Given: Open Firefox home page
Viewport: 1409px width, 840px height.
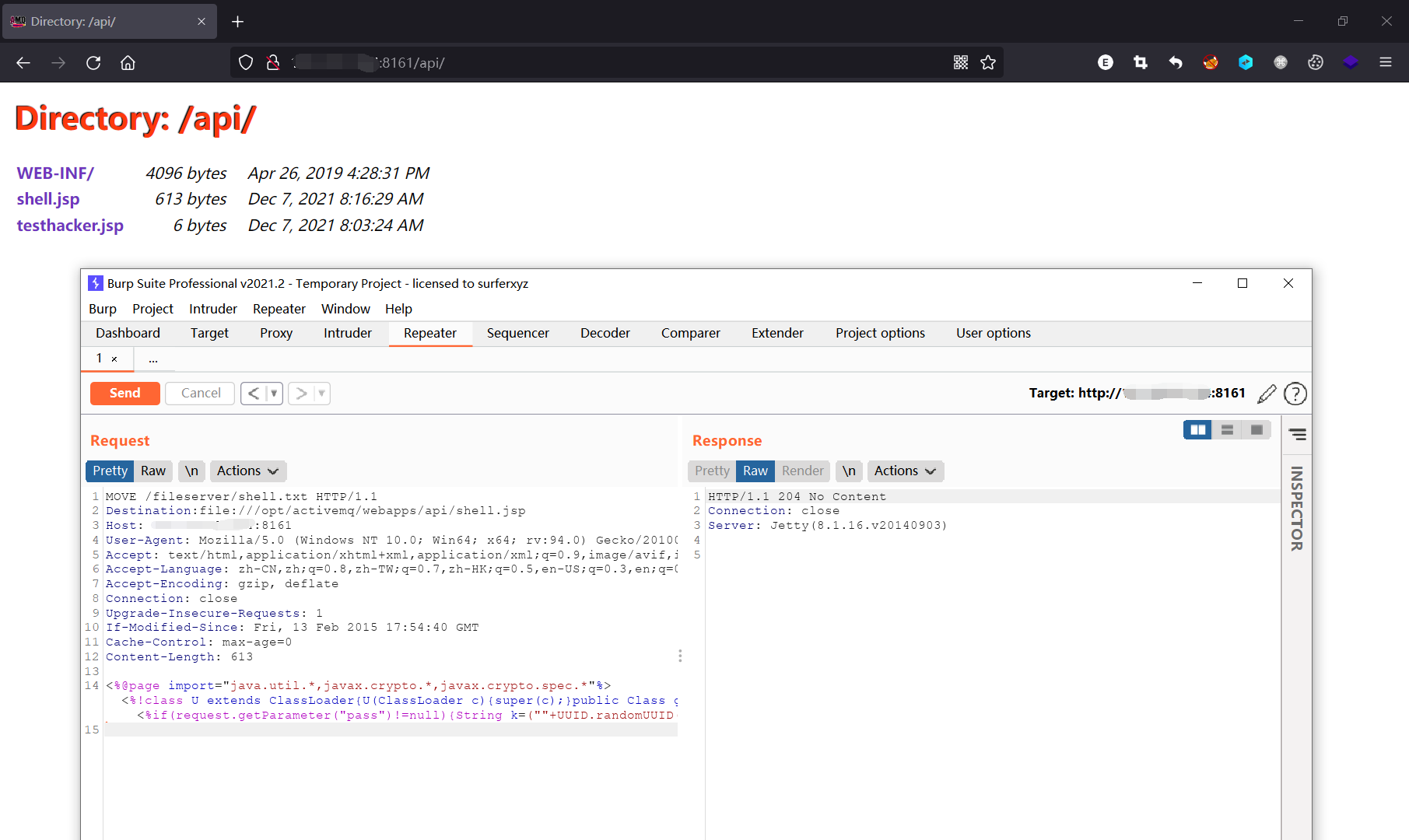Looking at the screenshot, I should click(128, 63).
